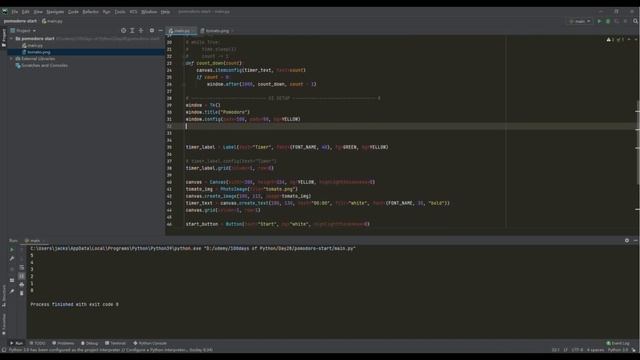Open the run configuration dropdown

[x=580, y=21]
